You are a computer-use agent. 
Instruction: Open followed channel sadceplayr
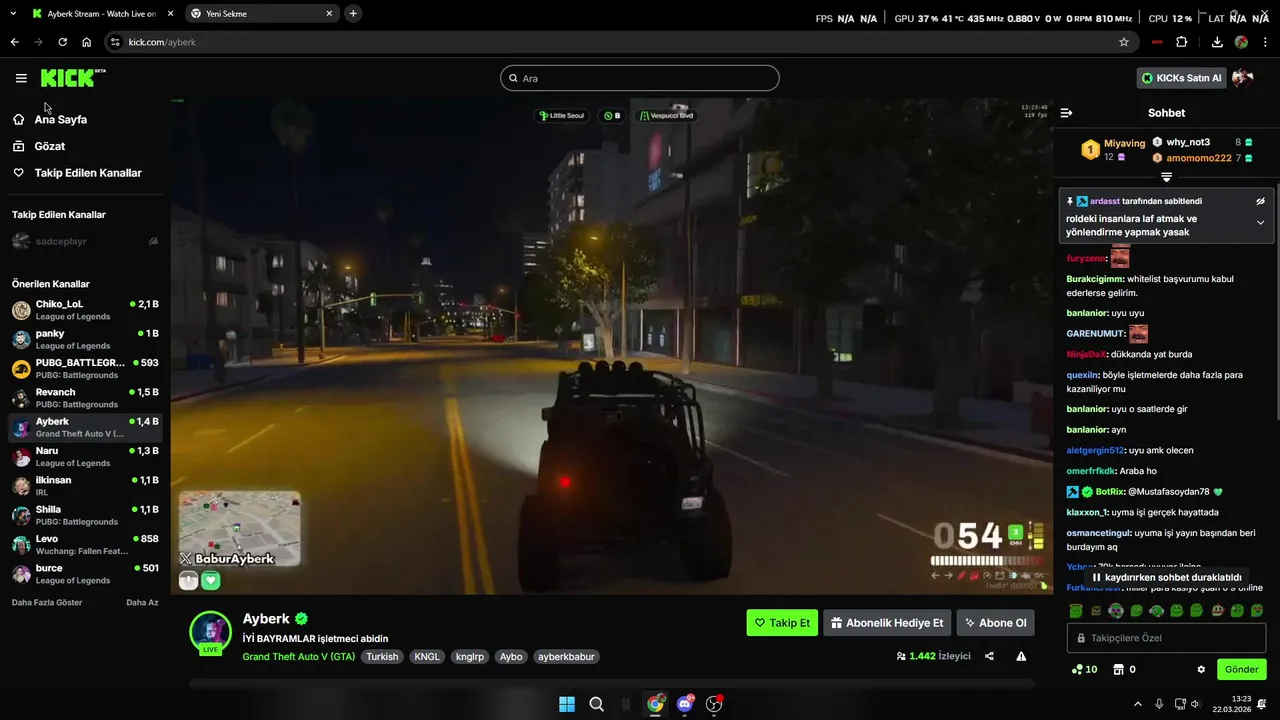(85, 241)
